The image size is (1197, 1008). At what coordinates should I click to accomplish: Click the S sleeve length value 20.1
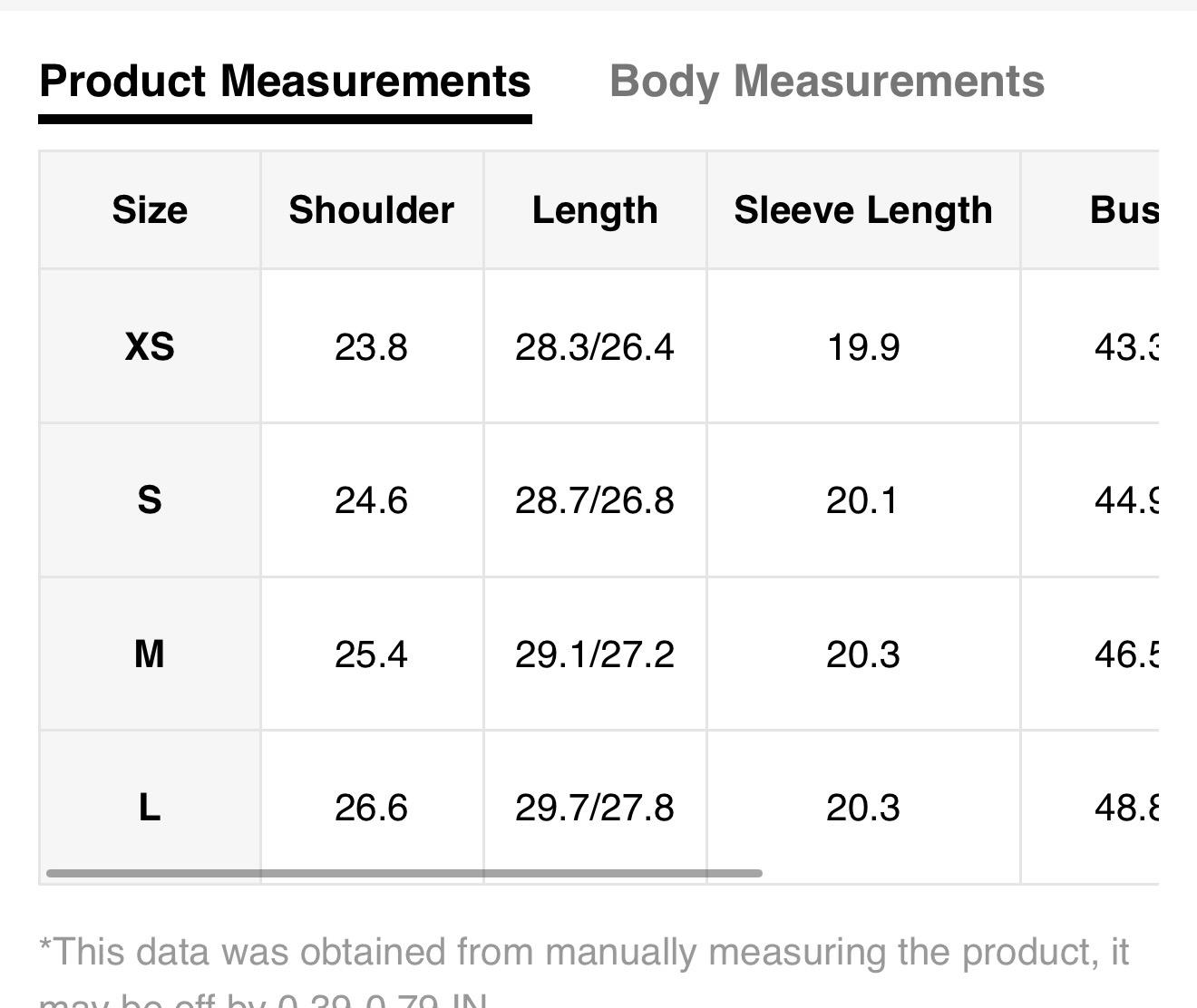pos(862,500)
